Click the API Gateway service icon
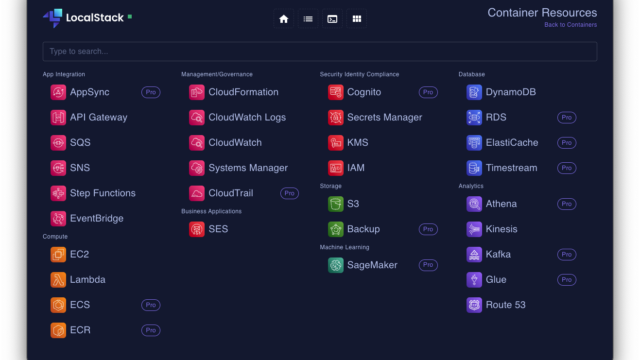 click(x=58, y=118)
